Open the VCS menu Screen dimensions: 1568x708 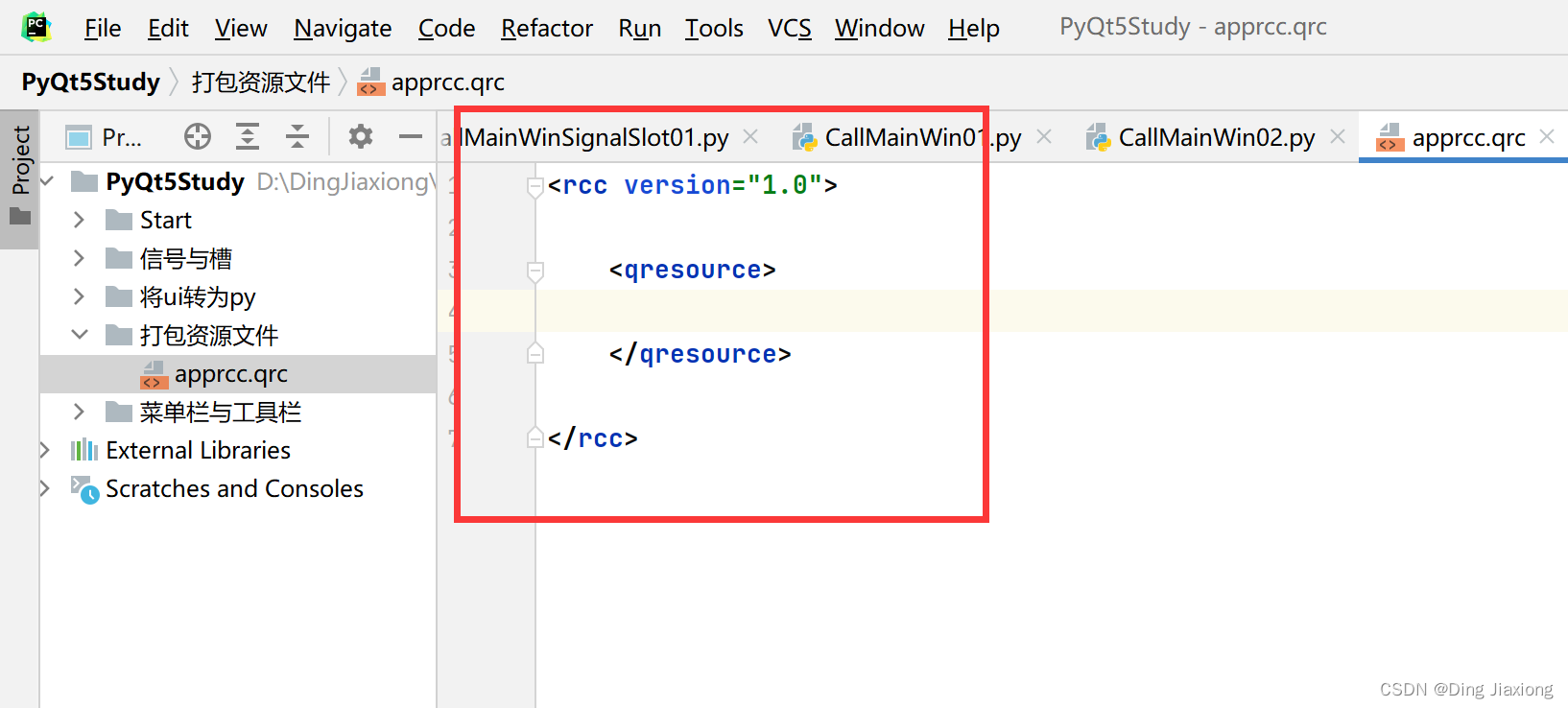(790, 29)
